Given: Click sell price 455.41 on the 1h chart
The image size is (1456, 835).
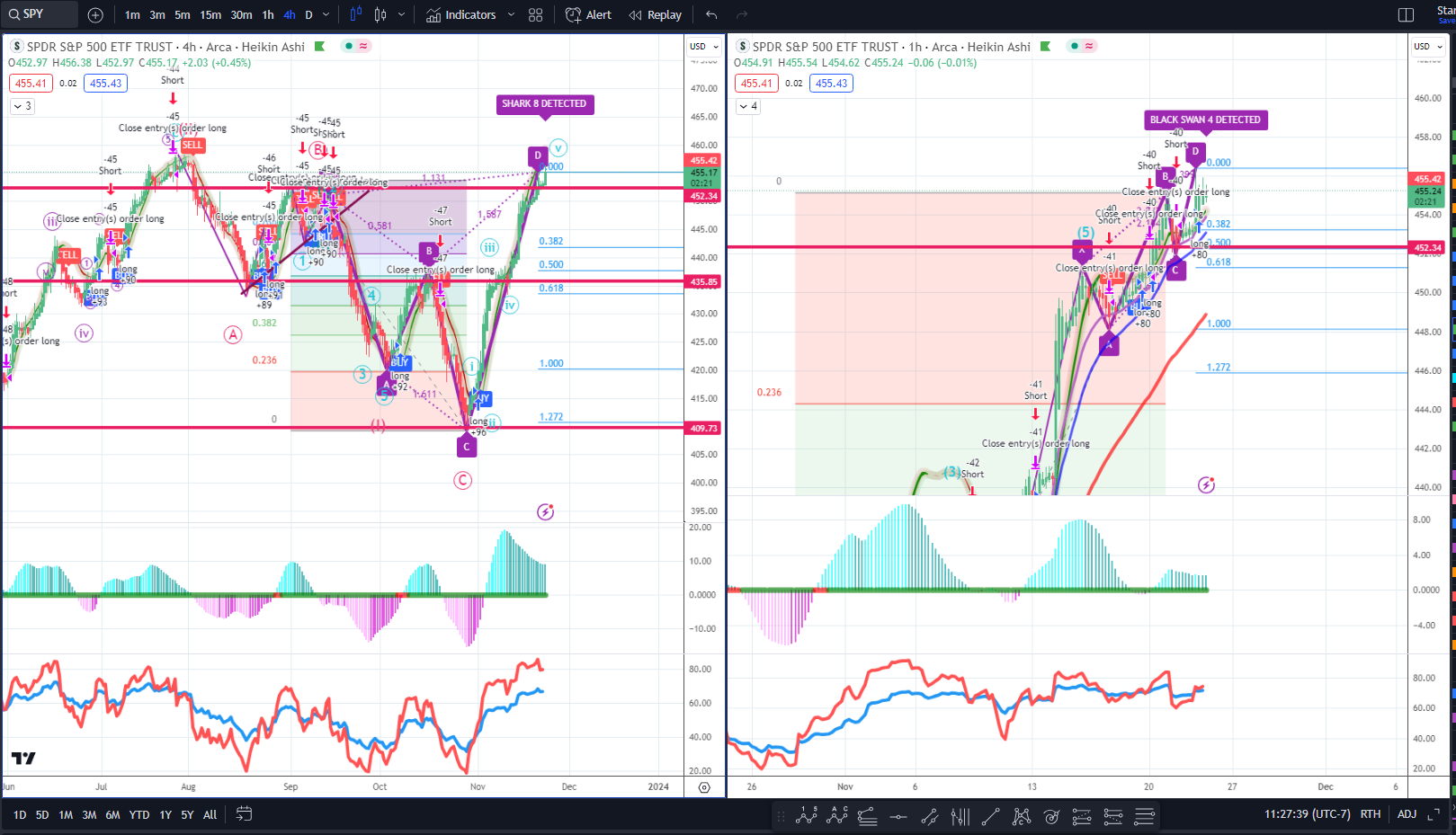Looking at the screenshot, I should tap(756, 84).
